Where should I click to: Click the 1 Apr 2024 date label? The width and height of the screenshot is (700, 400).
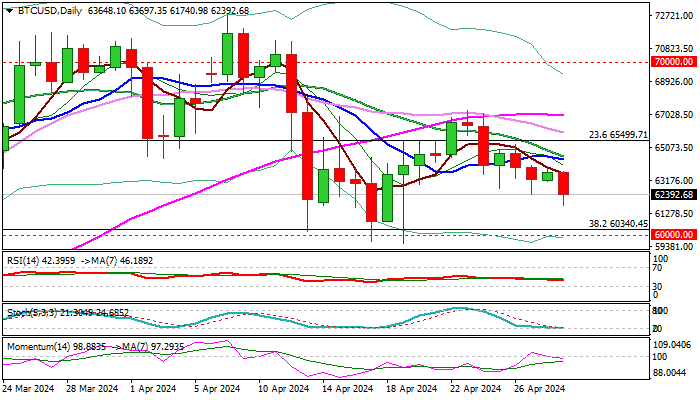pos(153,389)
